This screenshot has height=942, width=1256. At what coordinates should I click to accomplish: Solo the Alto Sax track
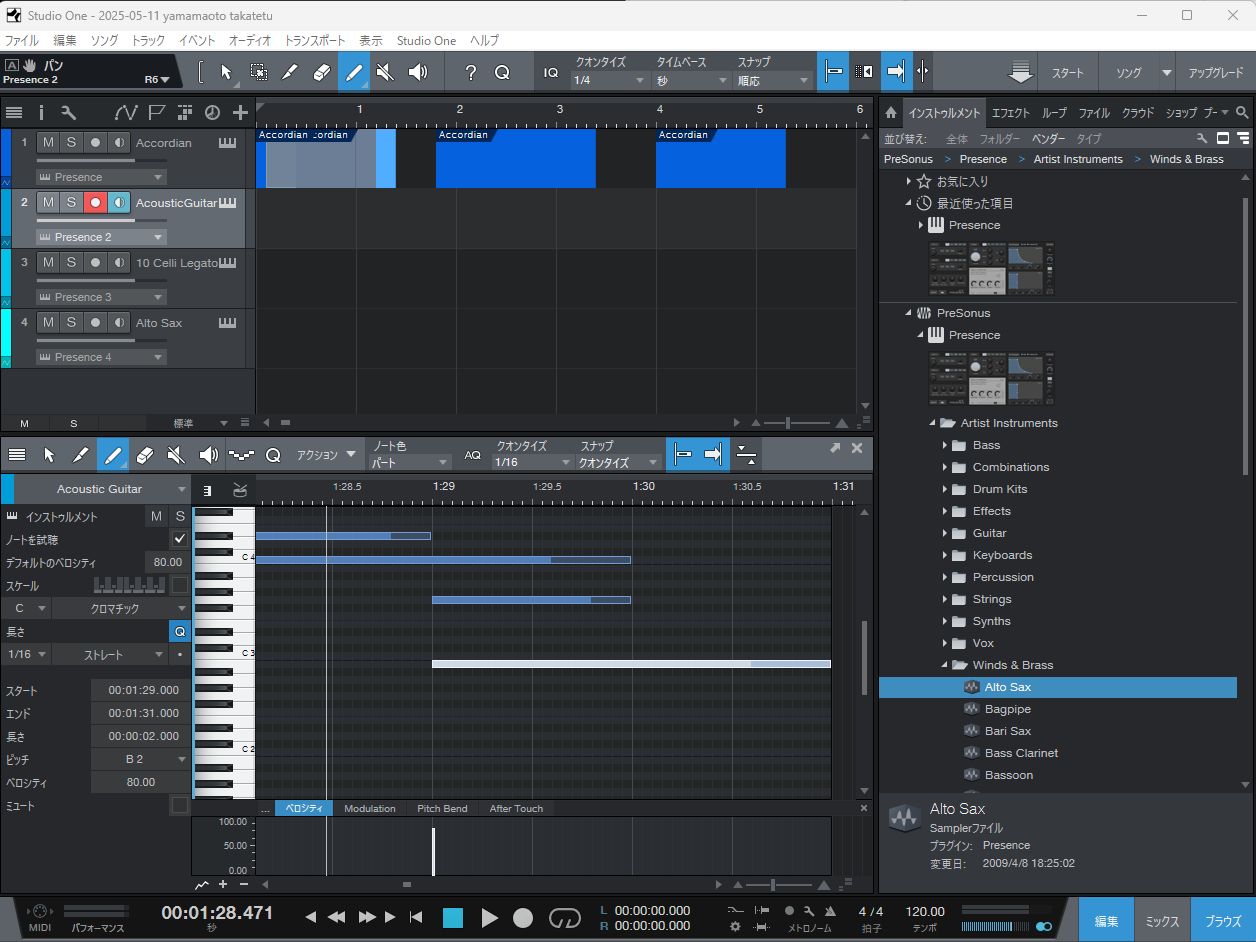[x=71, y=323]
